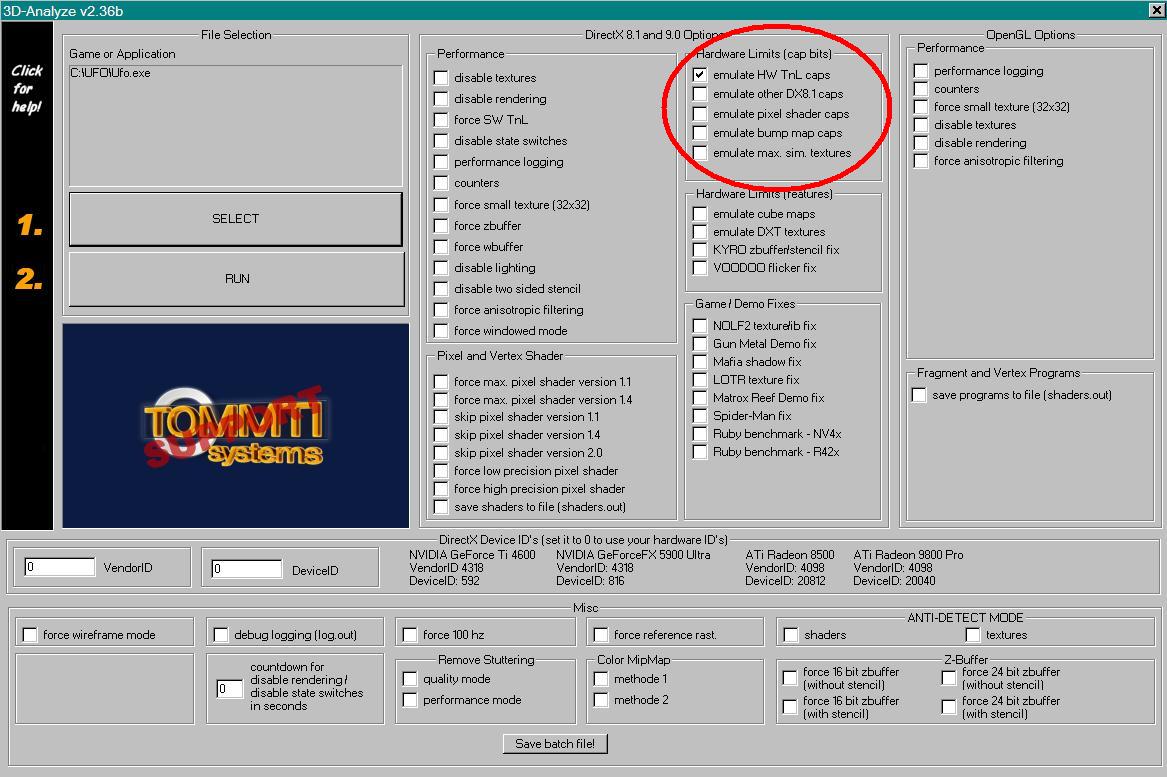Check force high precision pixel shader
Image resolution: width=1167 pixels, height=777 pixels.
pyautogui.click(x=441, y=489)
